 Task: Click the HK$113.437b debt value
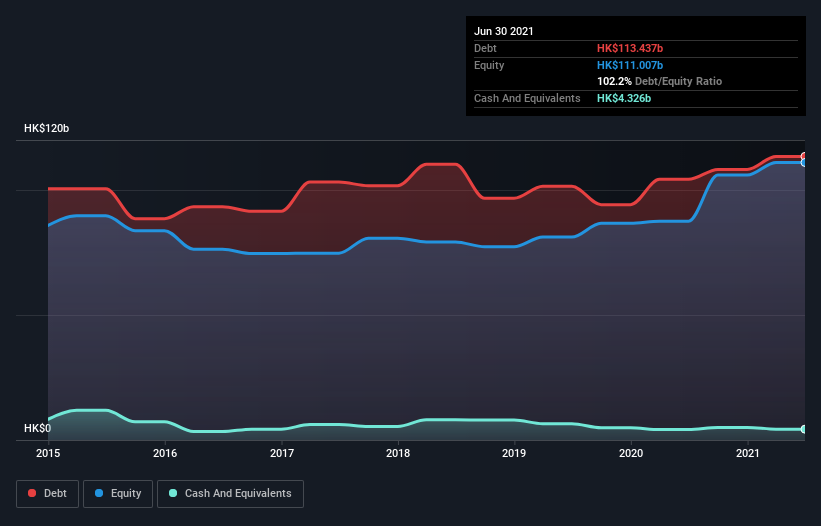pyautogui.click(x=630, y=48)
